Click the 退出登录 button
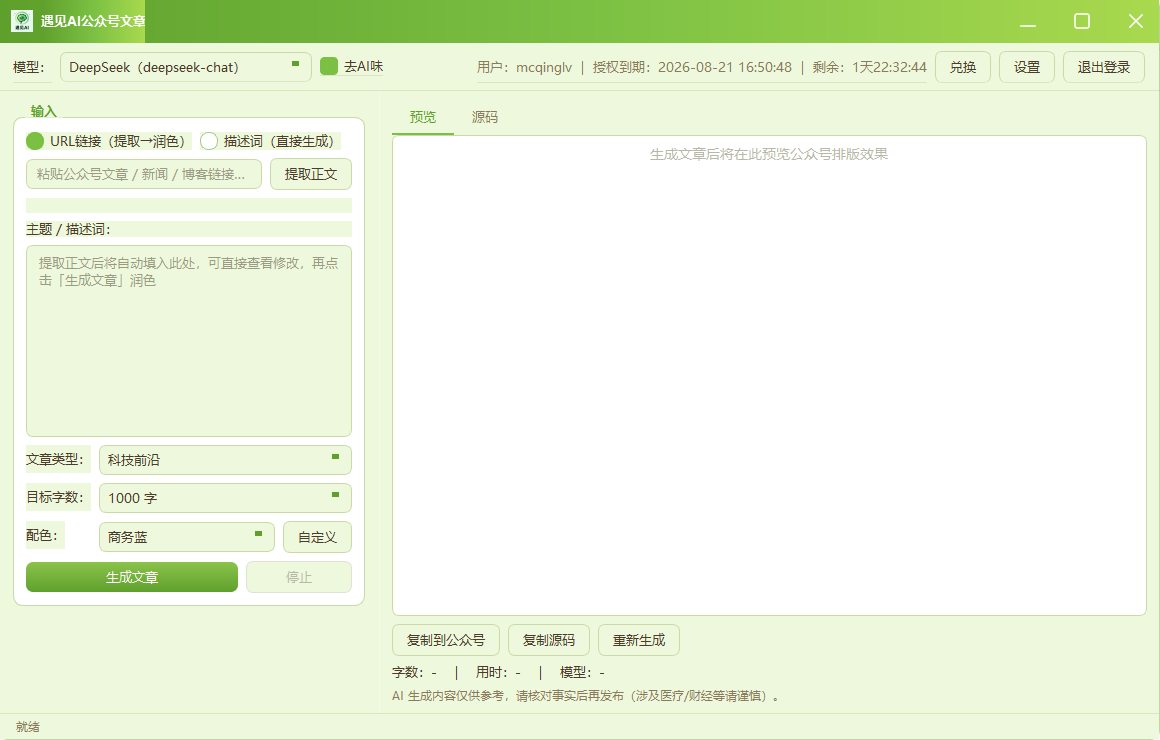This screenshot has width=1160, height=740. pyautogui.click(x=1104, y=67)
